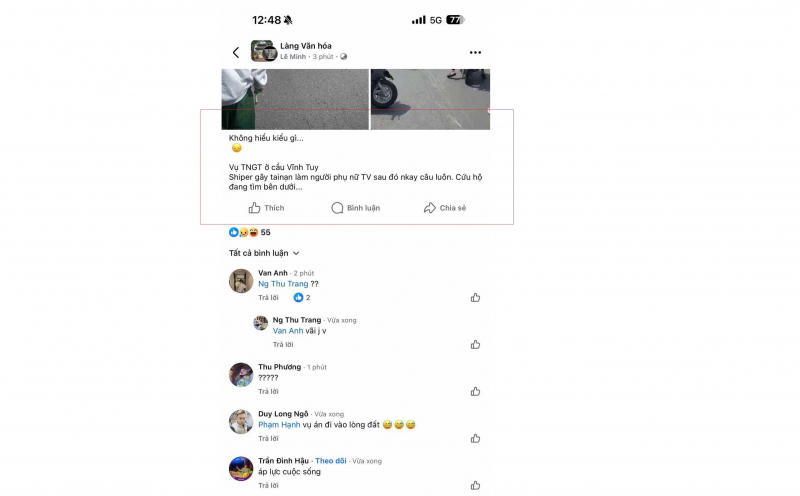800x496 pixels.
Task: Like Ng Thu Trang's reply thumb icon
Action: [x=475, y=344]
